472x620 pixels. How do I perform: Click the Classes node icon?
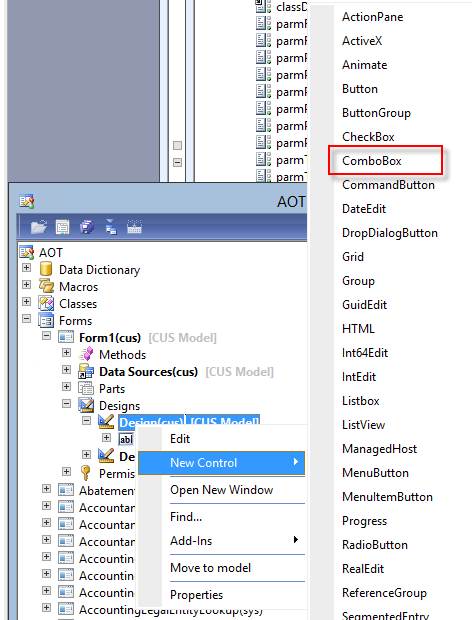46,303
